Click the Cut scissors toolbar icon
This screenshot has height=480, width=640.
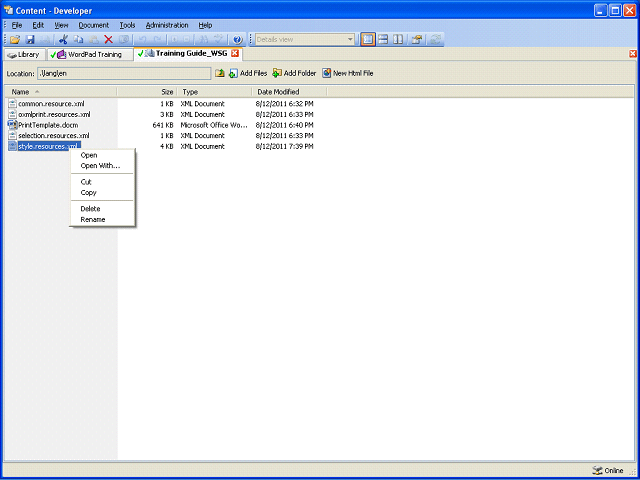pyautogui.click(x=63, y=40)
